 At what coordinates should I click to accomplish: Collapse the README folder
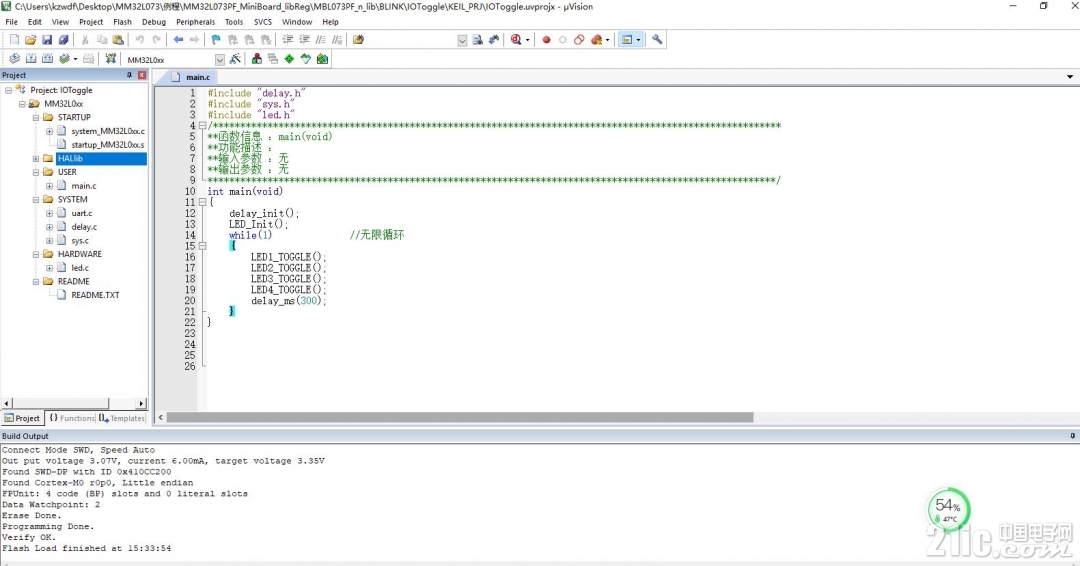click(36, 282)
